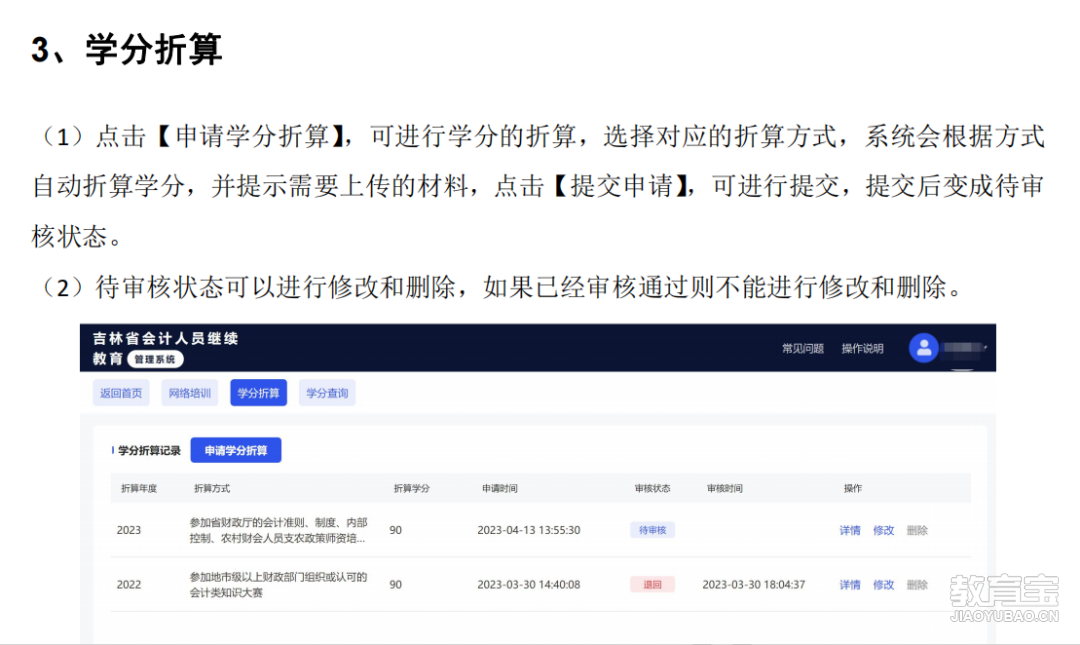Click the 折算学分 column header
Screen dimensions: 1080x645
411,488
